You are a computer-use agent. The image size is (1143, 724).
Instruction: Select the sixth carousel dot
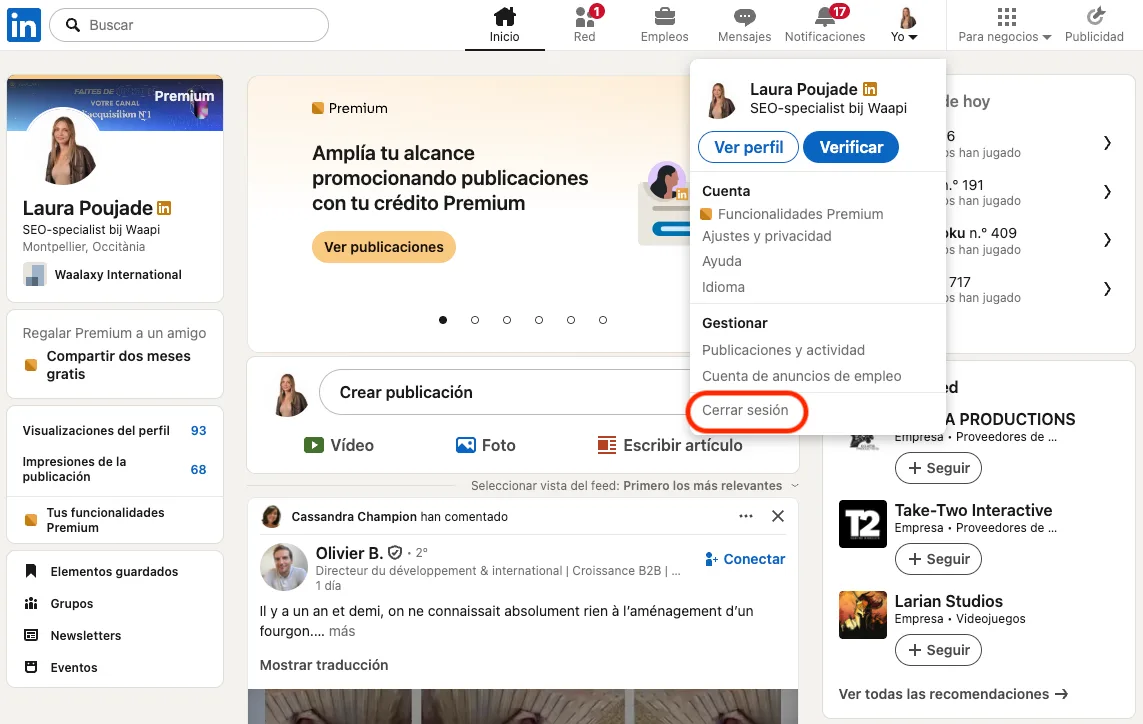point(603,320)
